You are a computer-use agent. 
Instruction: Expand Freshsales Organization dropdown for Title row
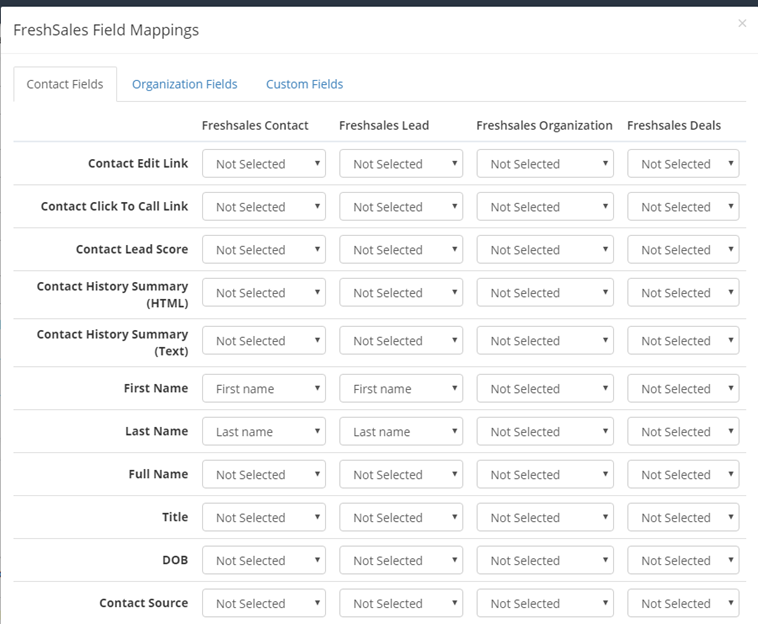[x=545, y=517]
